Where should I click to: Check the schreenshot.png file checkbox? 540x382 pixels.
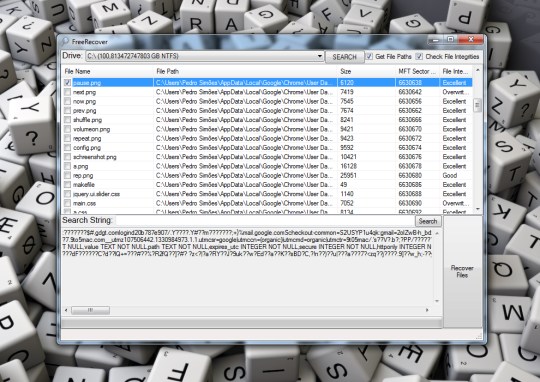point(68,157)
